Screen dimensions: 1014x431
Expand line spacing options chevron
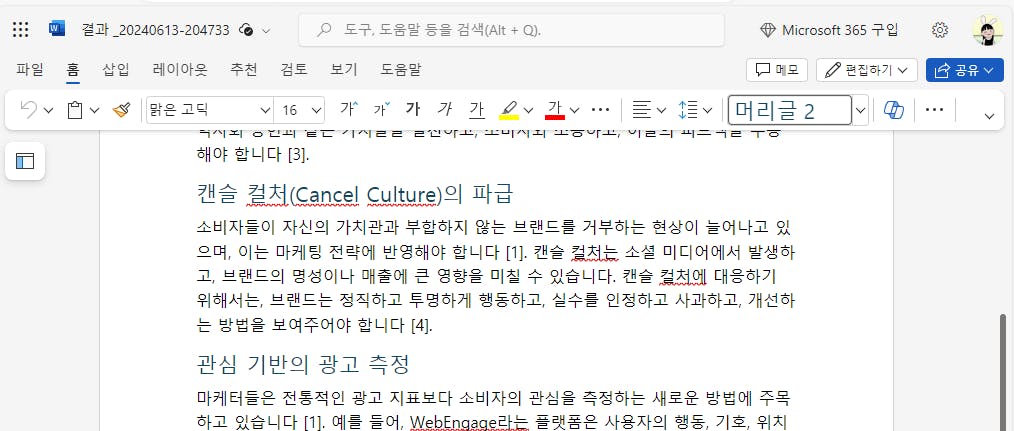pos(707,111)
